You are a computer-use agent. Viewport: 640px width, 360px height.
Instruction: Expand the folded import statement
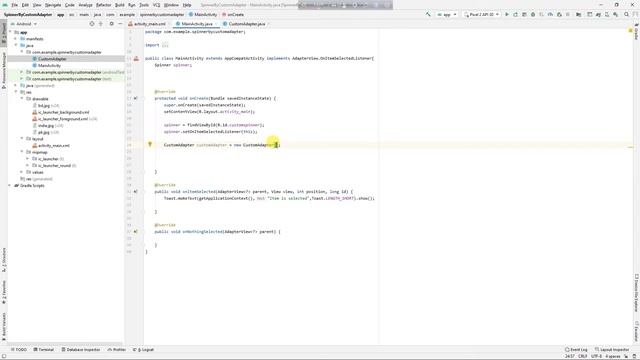(164, 45)
